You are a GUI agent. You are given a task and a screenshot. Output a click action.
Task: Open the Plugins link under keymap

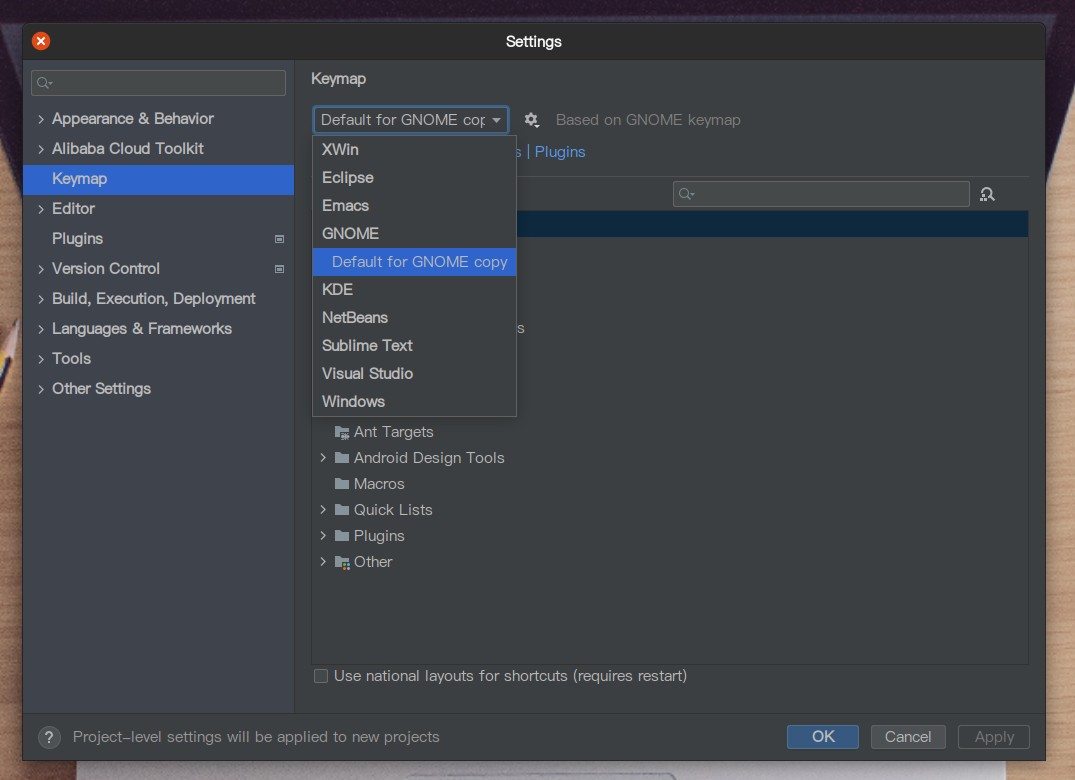[x=559, y=152]
